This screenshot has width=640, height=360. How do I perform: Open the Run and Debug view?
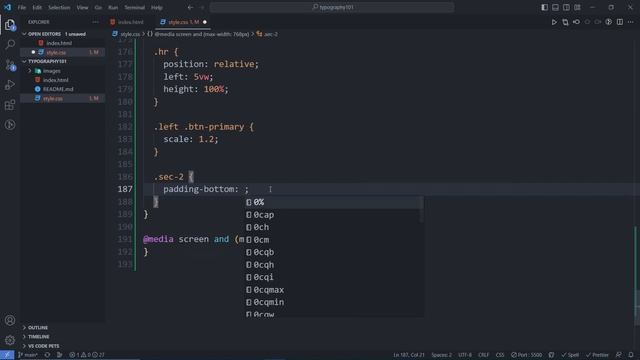(x=10, y=85)
